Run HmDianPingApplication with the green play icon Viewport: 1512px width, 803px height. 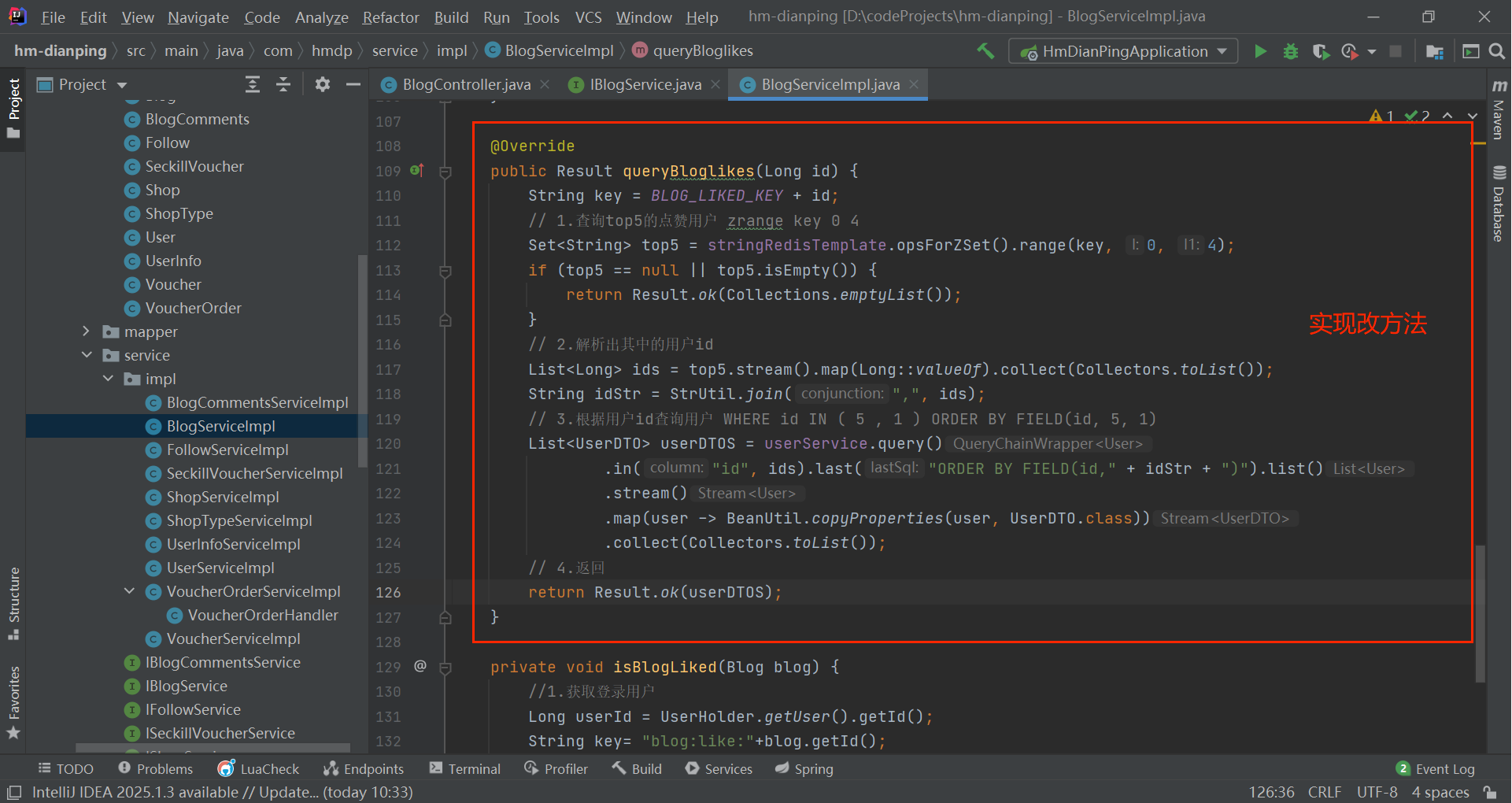(x=1260, y=51)
